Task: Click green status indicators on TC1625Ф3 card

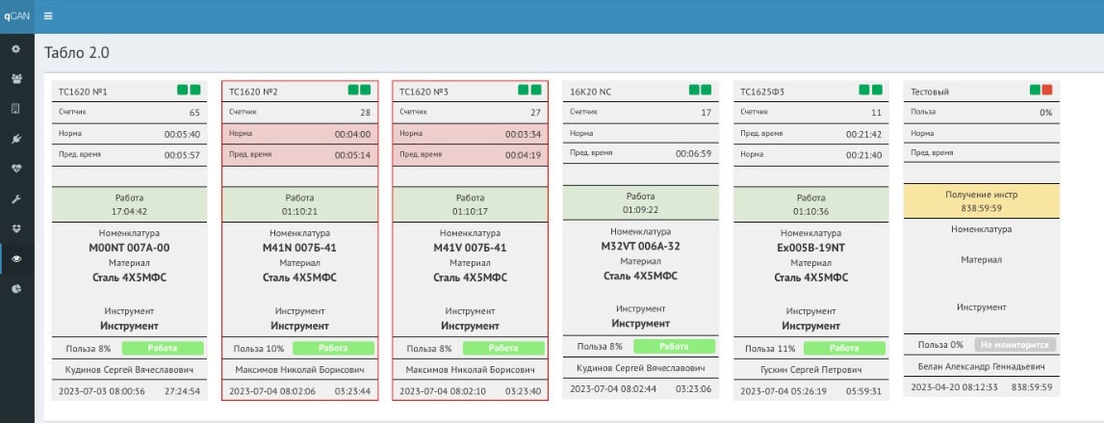Action: tap(870, 90)
